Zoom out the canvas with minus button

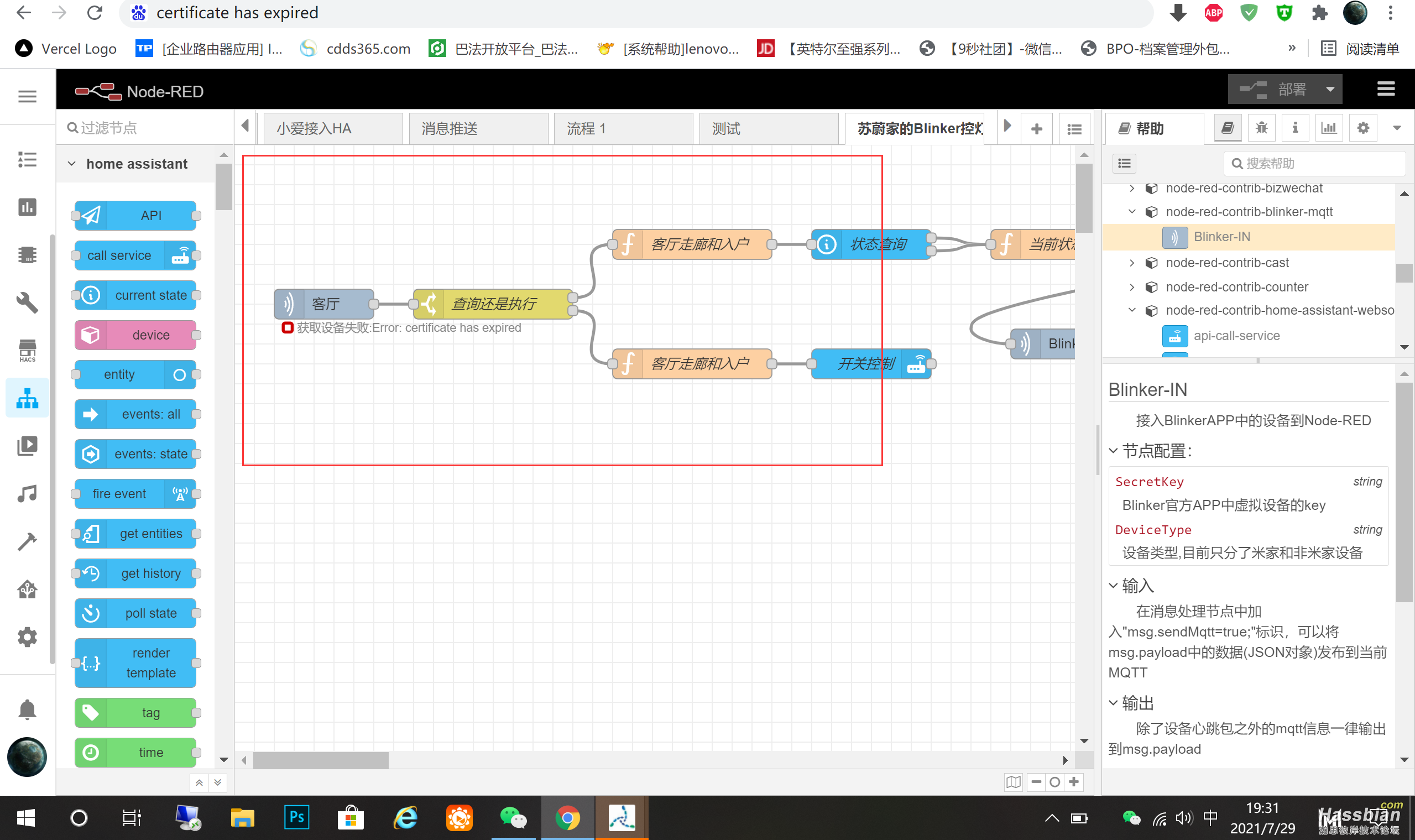tap(1036, 782)
